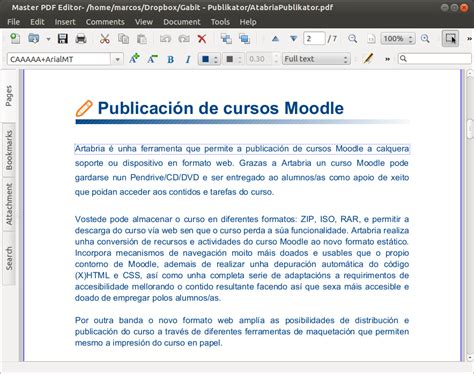Bring object to front icon
Viewport: 474px width, 374px height.
click(x=226, y=39)
